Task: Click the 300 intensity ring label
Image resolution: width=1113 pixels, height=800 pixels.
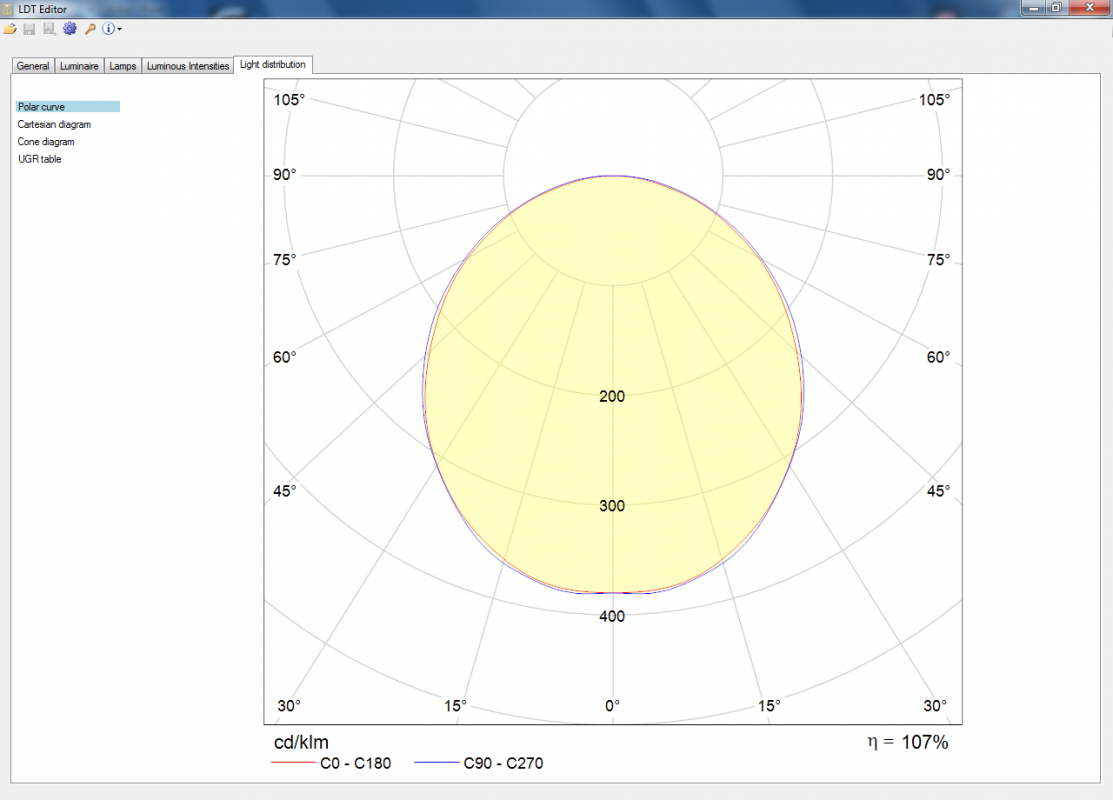Action: [x=612, y=506]
